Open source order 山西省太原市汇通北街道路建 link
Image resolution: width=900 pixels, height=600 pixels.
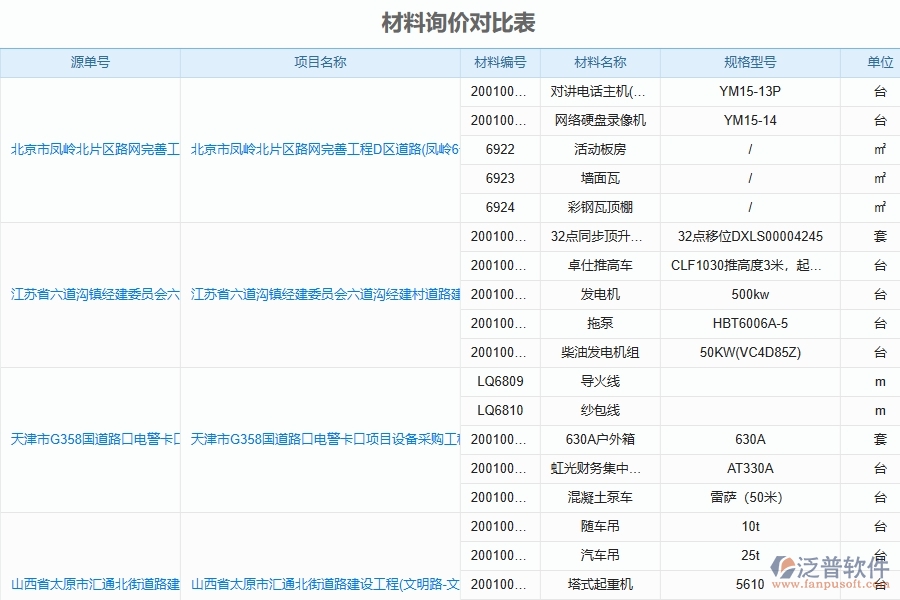pyautogui.click(x=89, y=585)
